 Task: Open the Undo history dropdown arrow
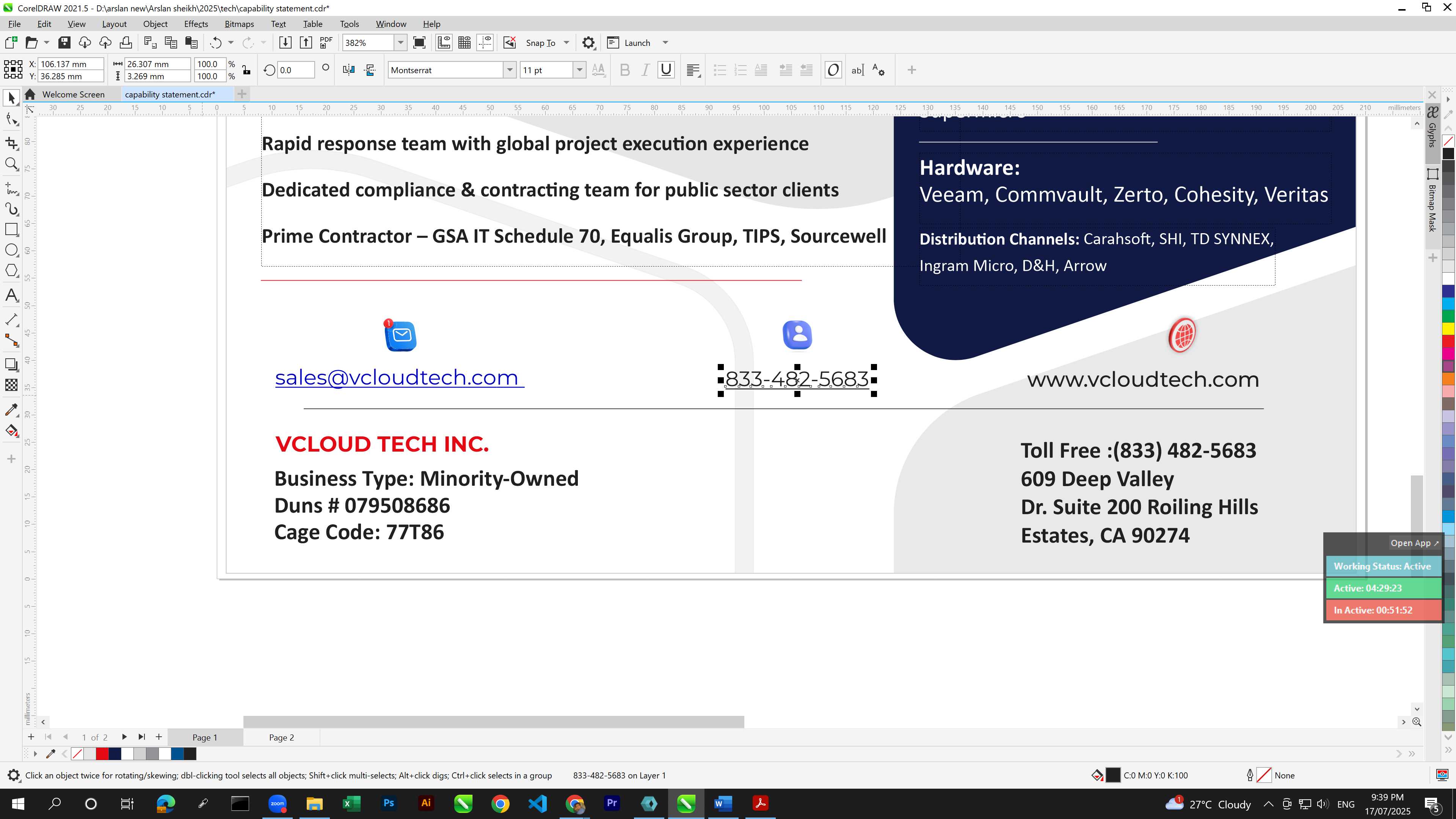231,42
